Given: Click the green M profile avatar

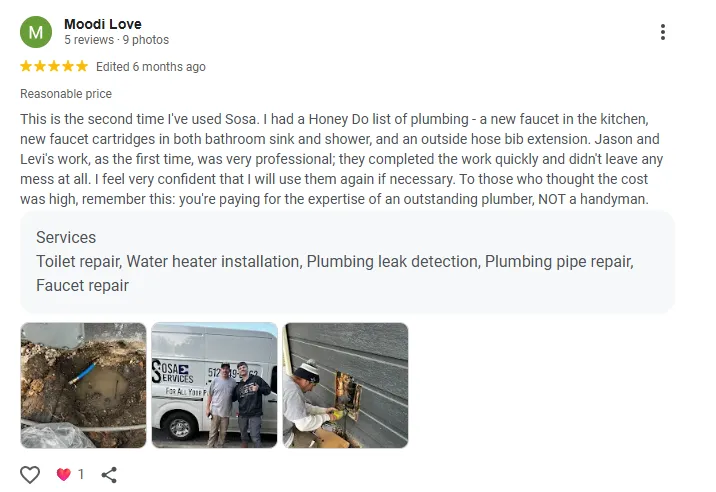Looking at the screenshot, I should (x=37, y=32).
